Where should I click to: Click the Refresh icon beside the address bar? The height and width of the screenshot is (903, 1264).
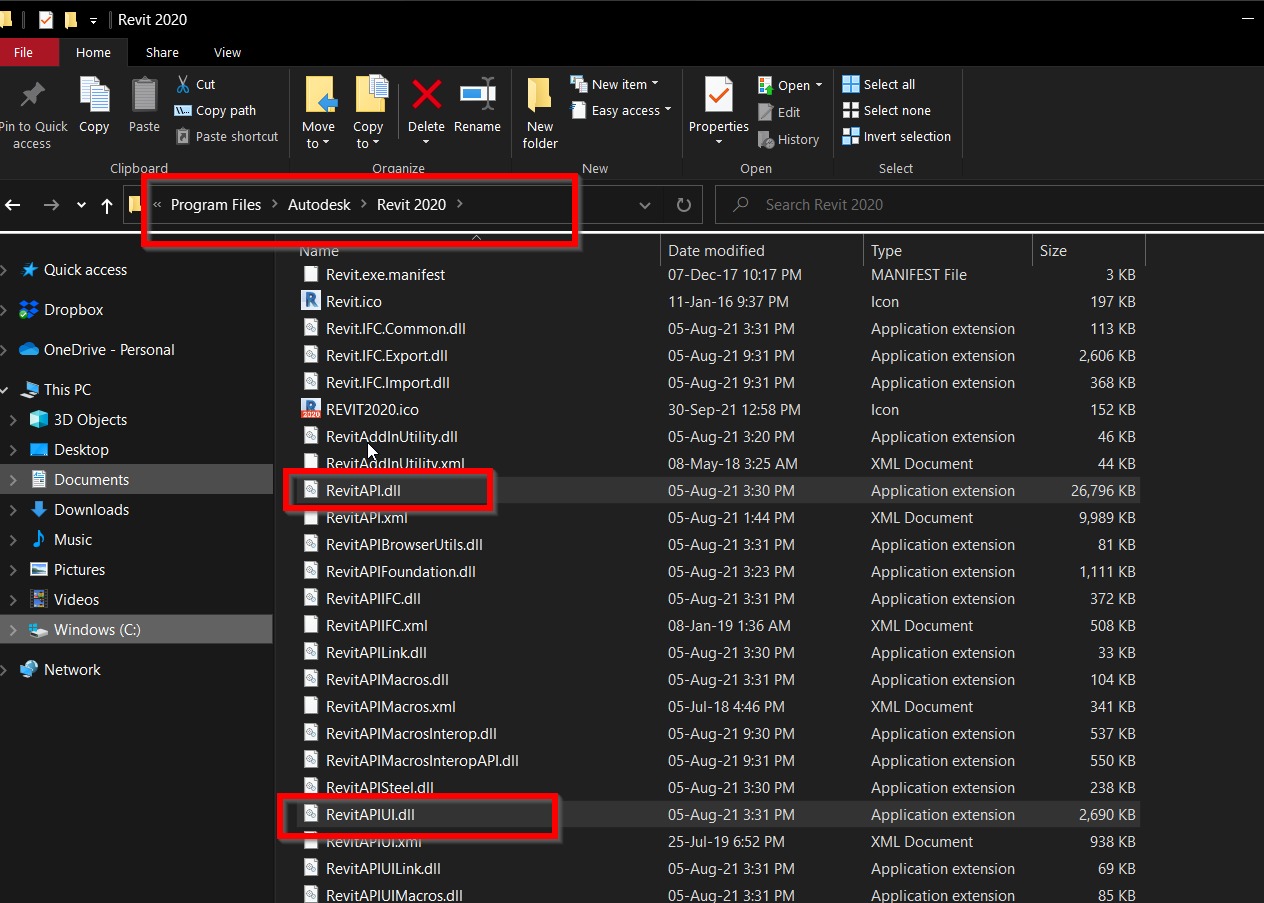click(683, 204)
